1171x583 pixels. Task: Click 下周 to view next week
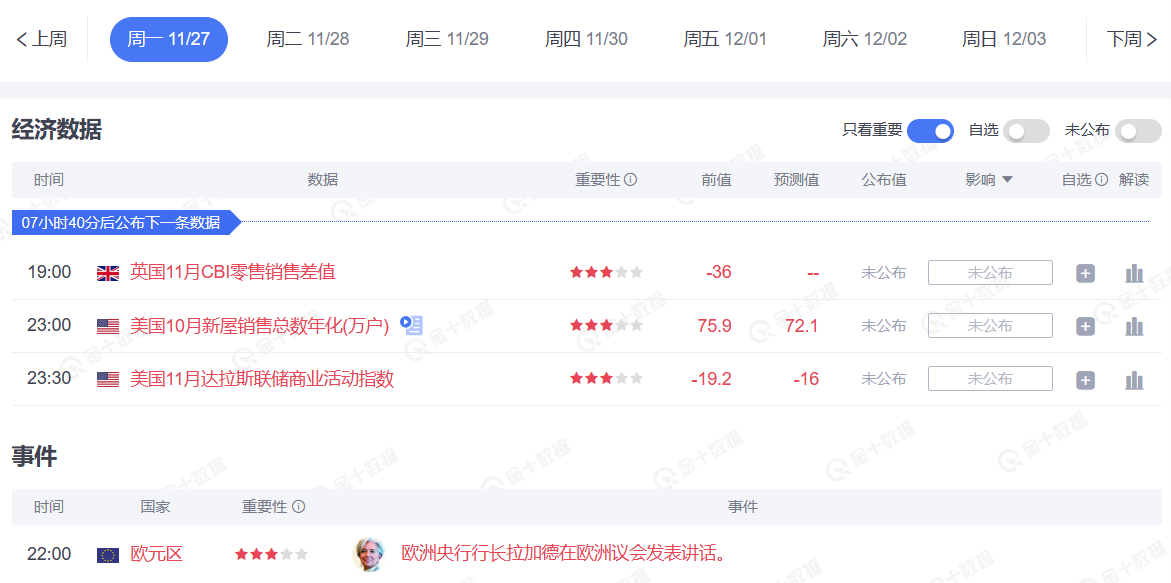pos(1132,39)
